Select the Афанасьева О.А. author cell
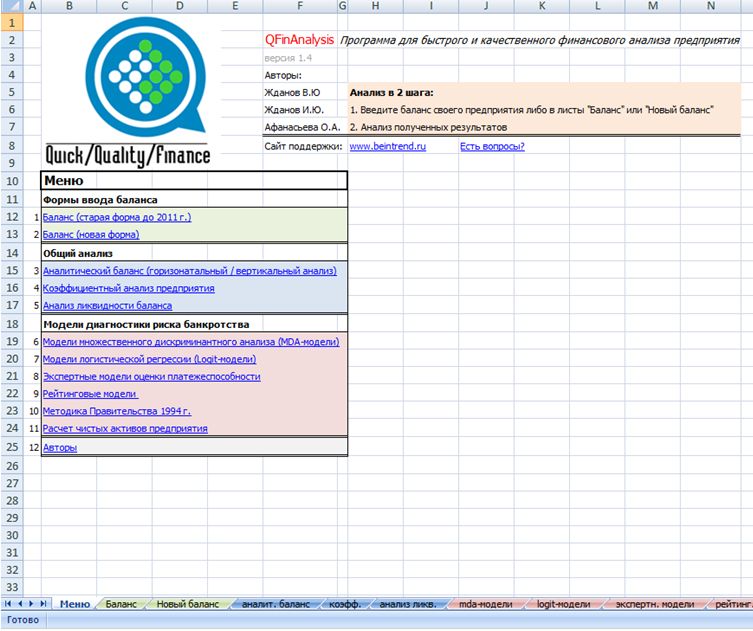Viewport: 753px width, 631px height. (302, 127)
